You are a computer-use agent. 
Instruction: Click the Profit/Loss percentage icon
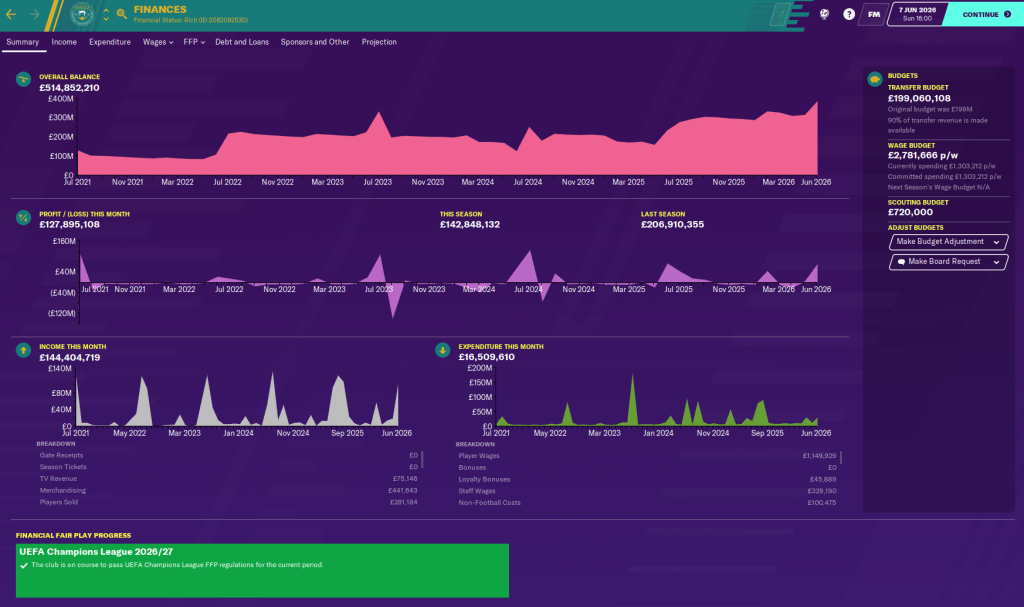pos(23,216)
